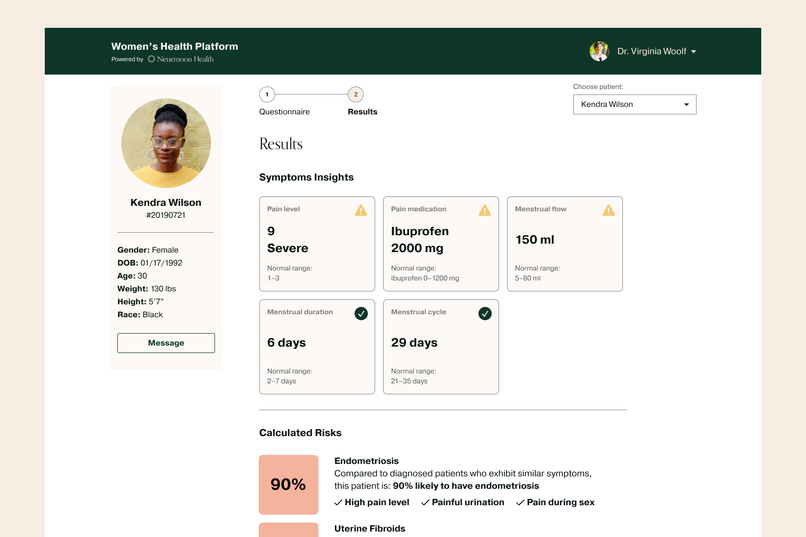Screen dimensions: 806x537
Task: Click the Race: Black entry
Action: pyautogui.click(x=140, y=314)
